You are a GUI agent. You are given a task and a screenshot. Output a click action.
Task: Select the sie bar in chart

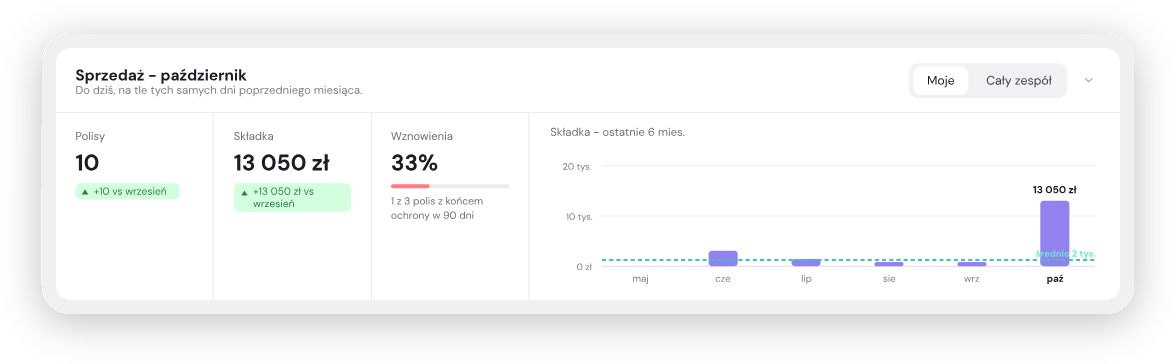pos(889,264)
